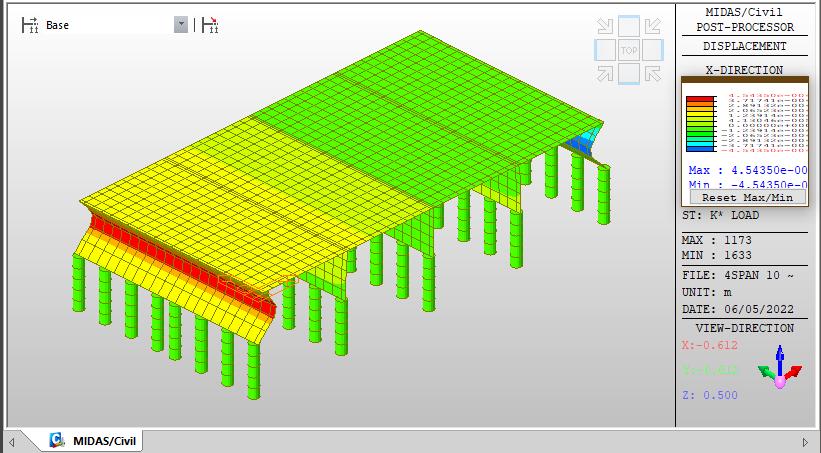Click the MIN : 1633 node text
This screenshot has width=821, height=453.
pos(717,255)
